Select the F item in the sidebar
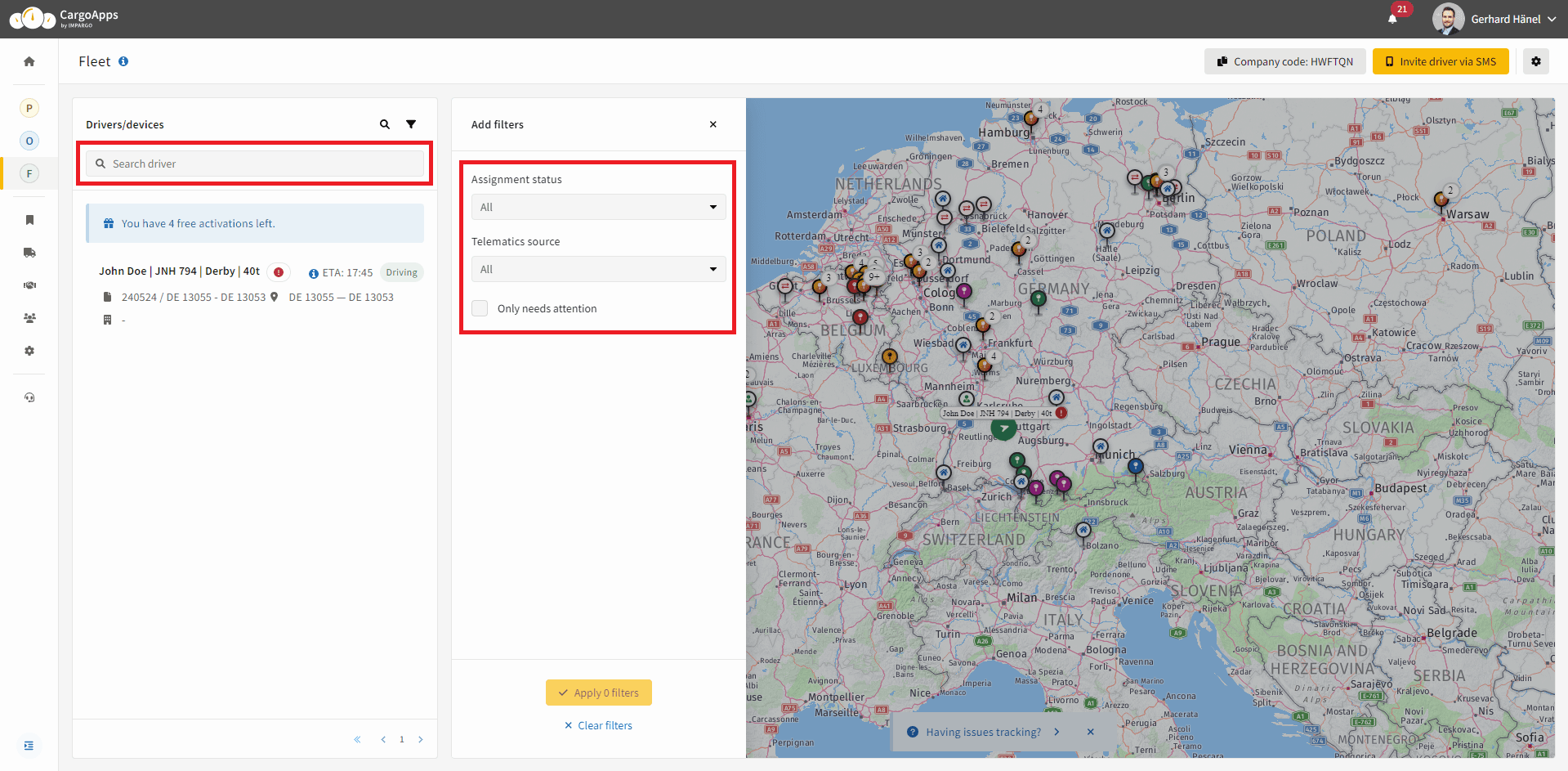This screenshot has height=771, width=1568. 29,173
